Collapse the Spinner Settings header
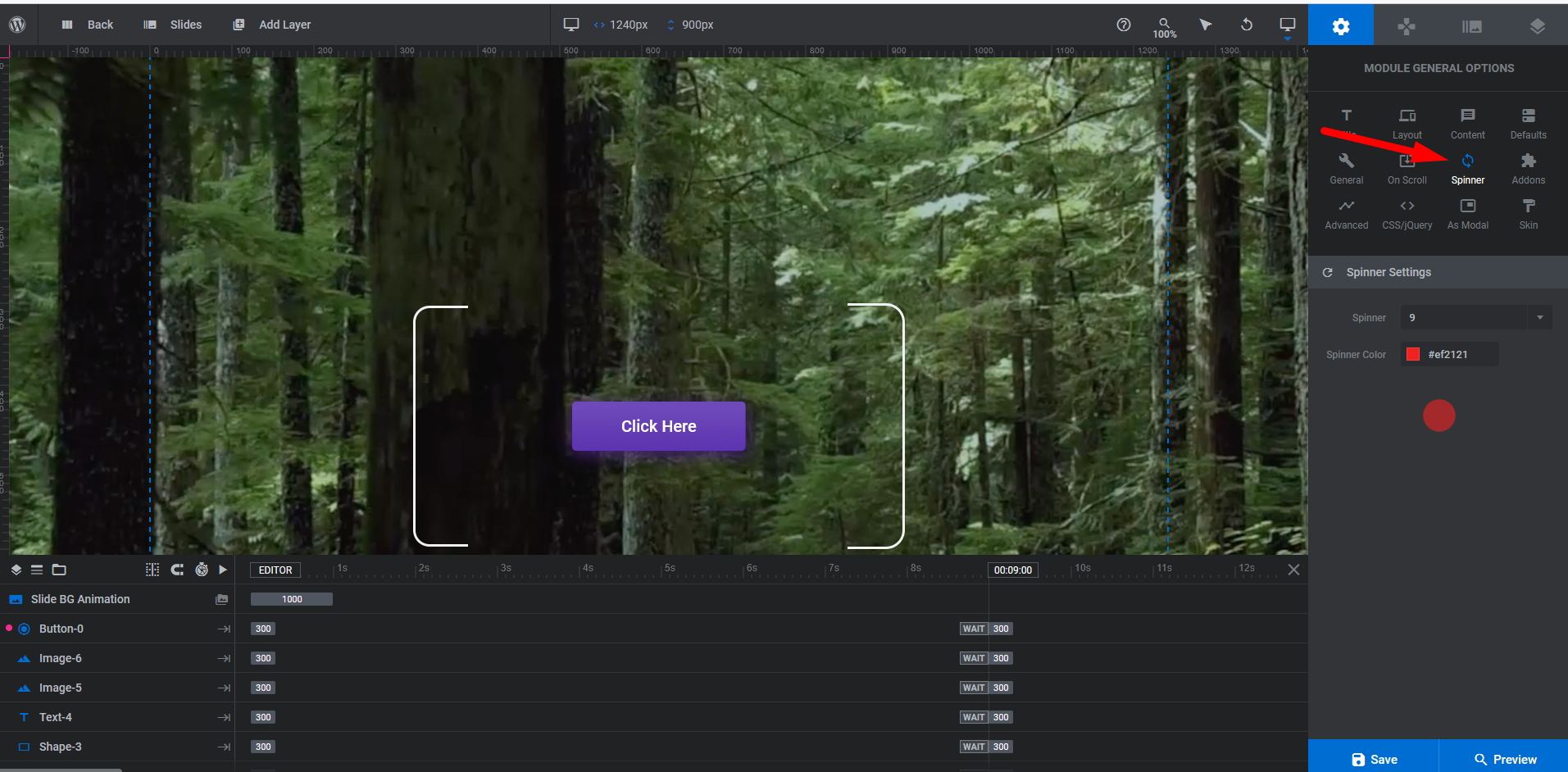 point(1438,272)
